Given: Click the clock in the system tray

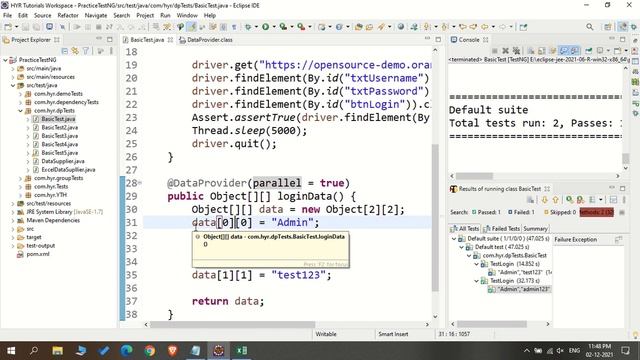Looking at the screenshot, I should 599,351.
